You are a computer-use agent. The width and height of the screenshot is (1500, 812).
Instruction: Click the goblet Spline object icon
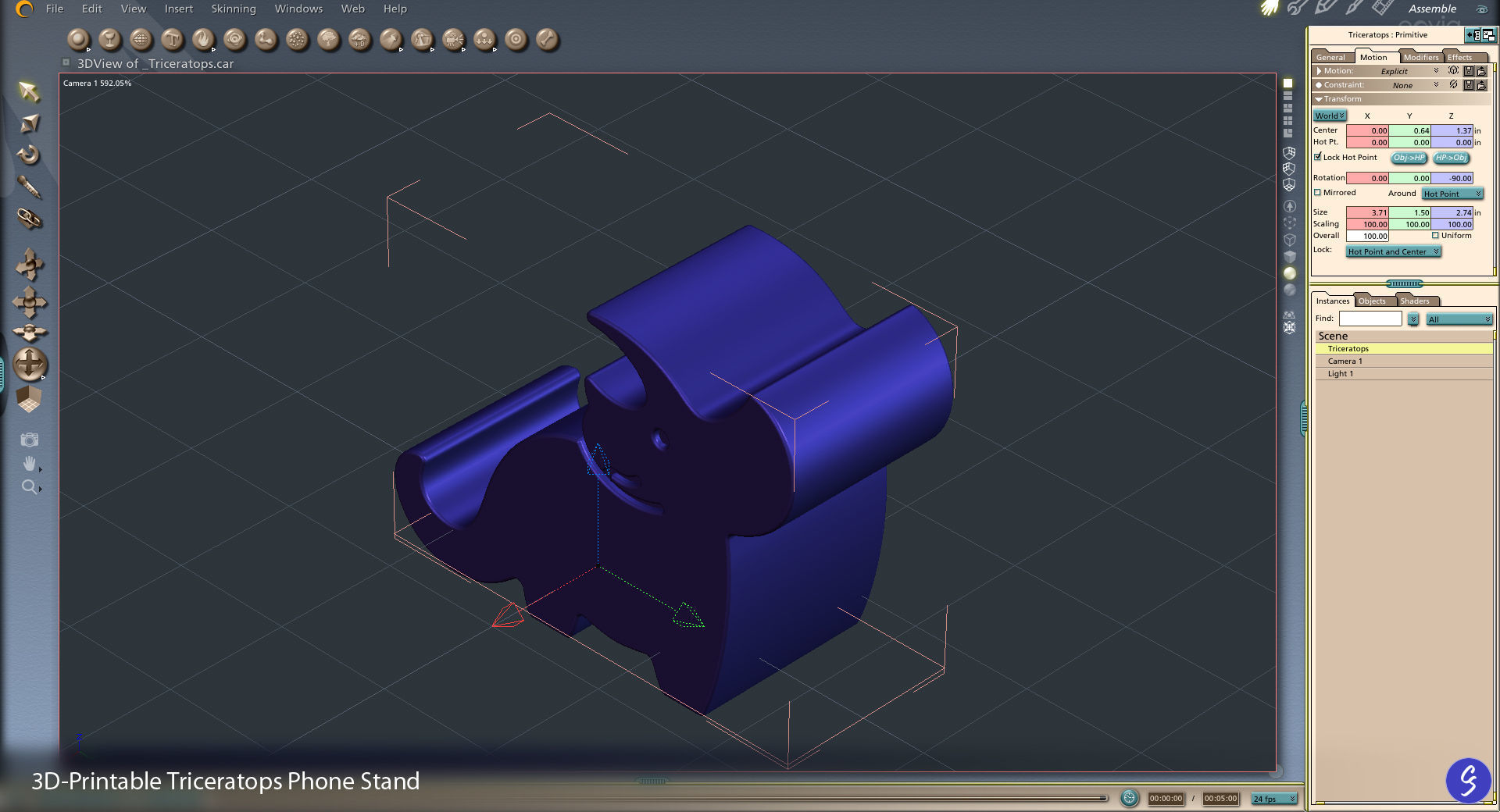click(x=109, y=39)
